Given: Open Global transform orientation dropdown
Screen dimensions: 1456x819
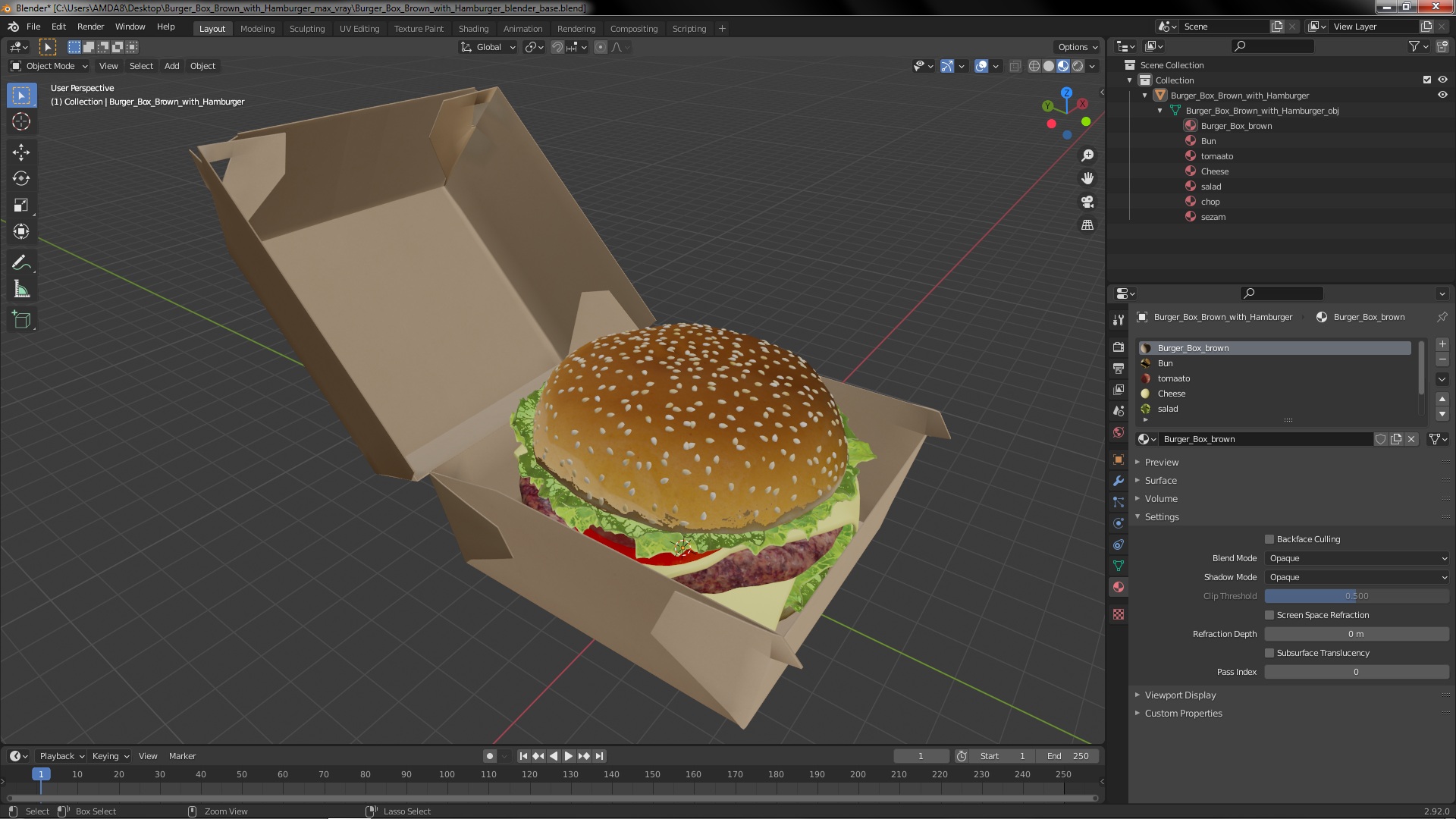Looking at the screenshot, I should pos(488,47).
